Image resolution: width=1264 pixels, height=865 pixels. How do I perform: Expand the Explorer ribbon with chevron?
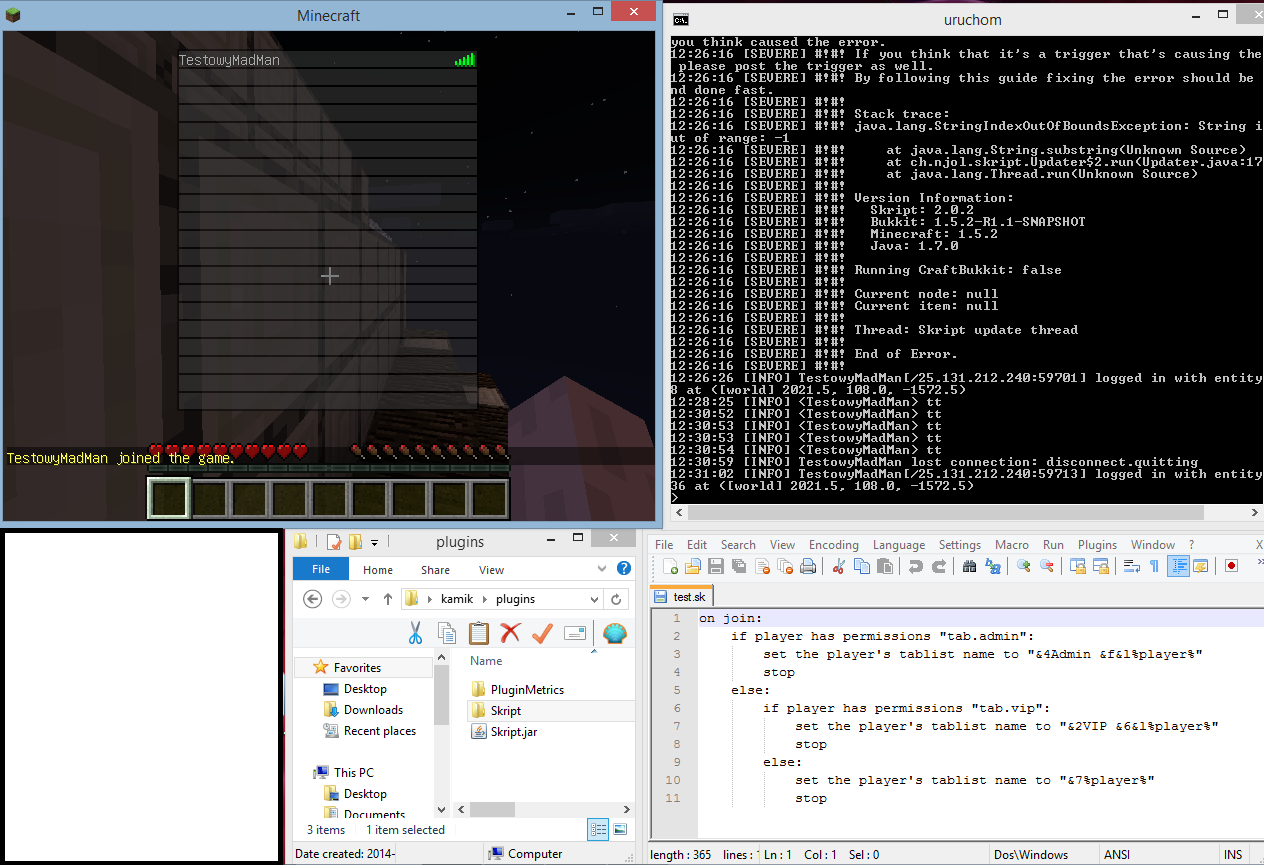coord(604,569)
